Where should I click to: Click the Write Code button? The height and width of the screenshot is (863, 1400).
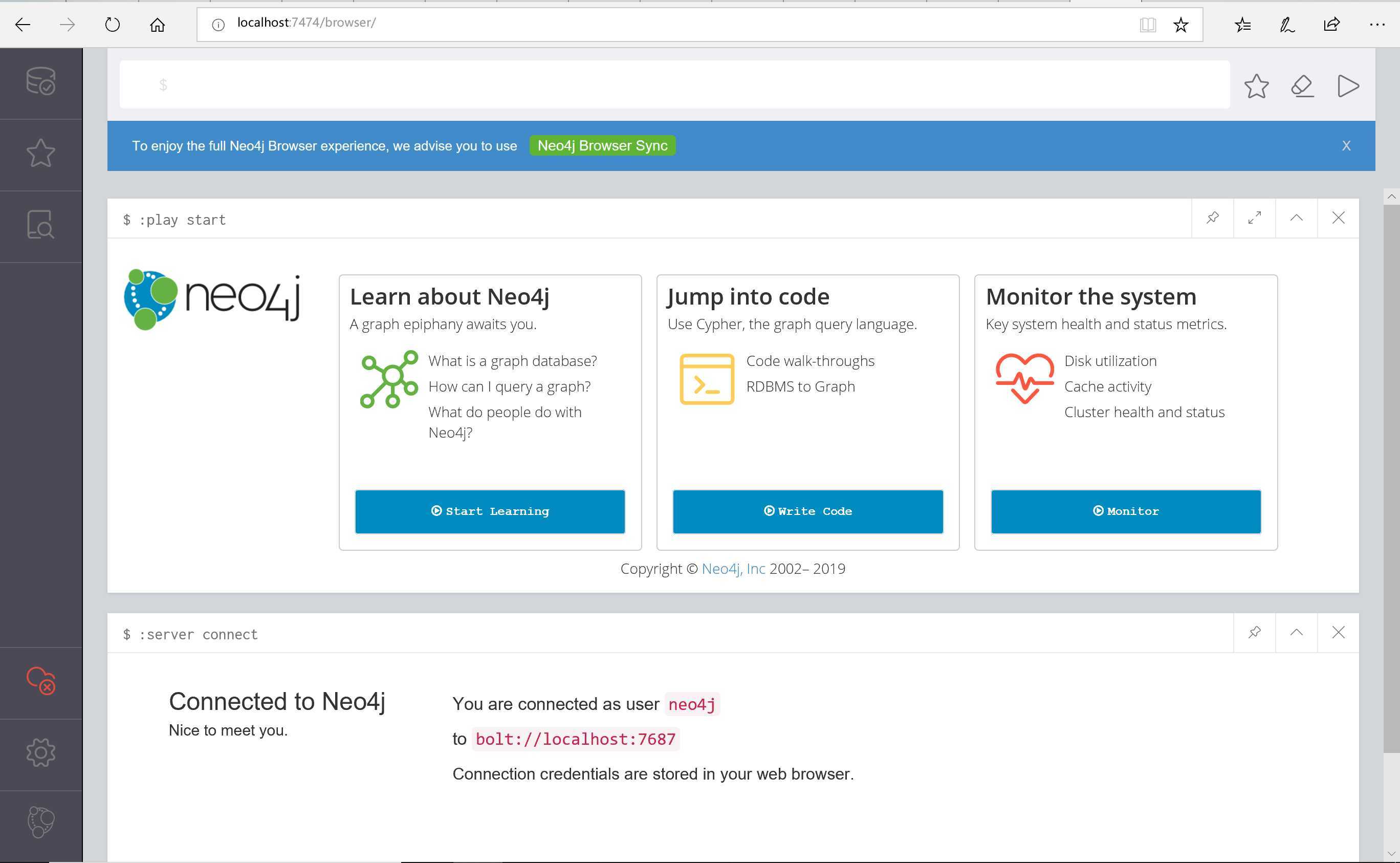pos(808,511)
